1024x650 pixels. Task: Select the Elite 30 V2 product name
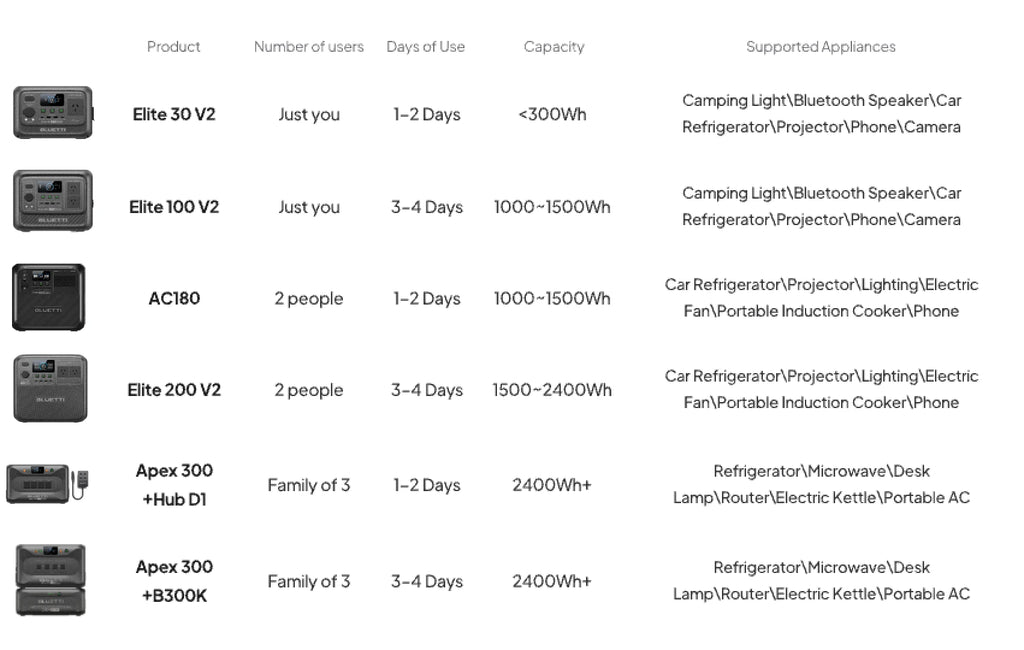tap(174, 114)
